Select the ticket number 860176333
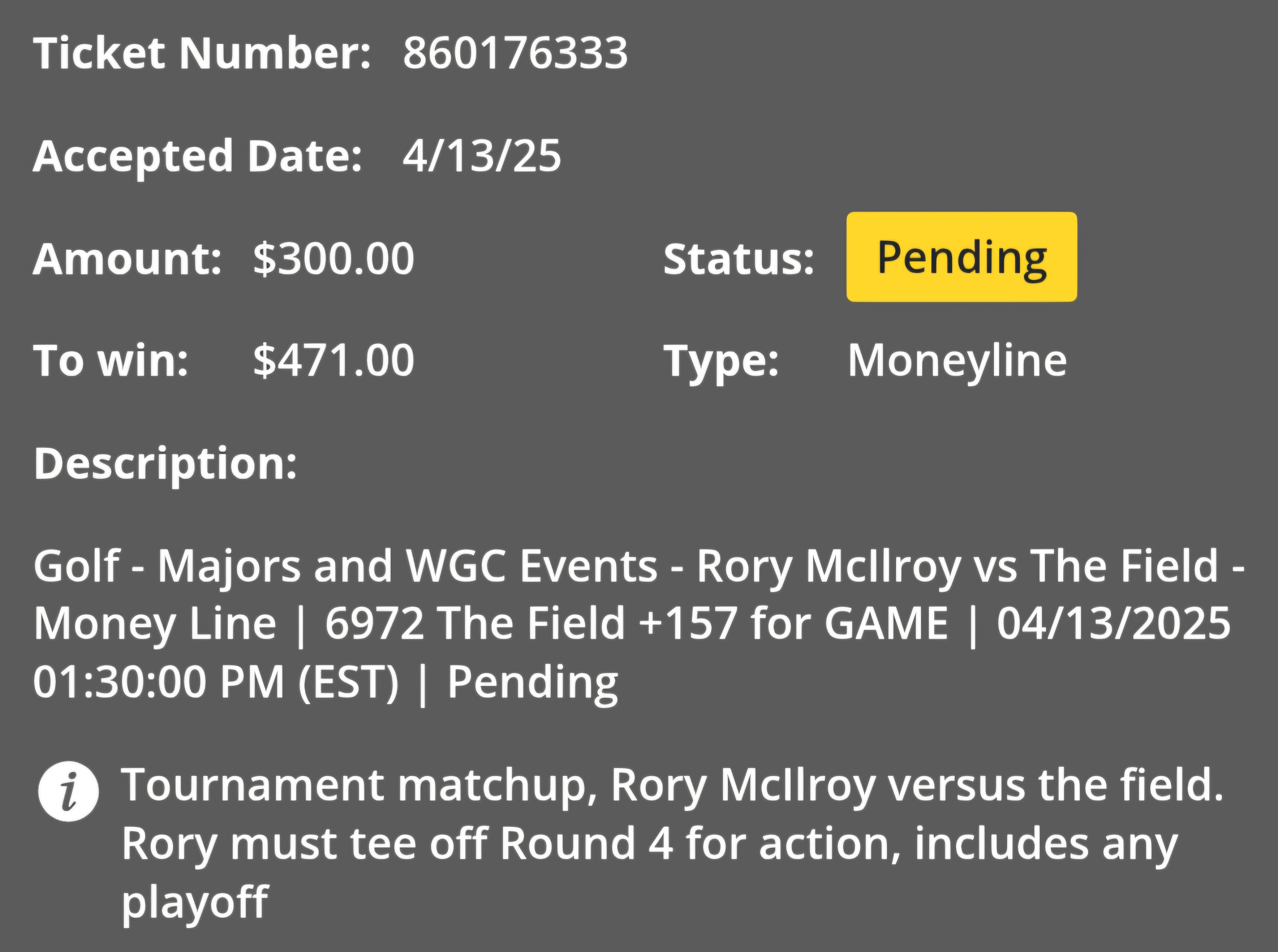Viewport: 1278px width, 952px height. click(515, 52)
